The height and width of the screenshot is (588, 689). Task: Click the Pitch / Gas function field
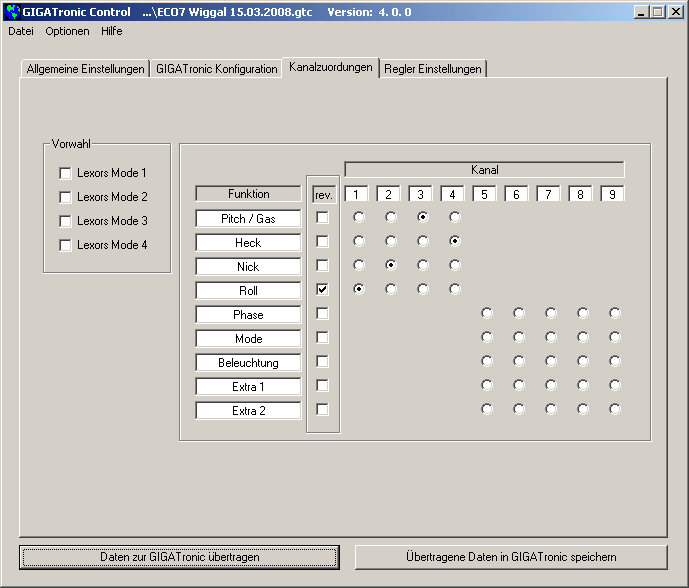coord(248,218)
